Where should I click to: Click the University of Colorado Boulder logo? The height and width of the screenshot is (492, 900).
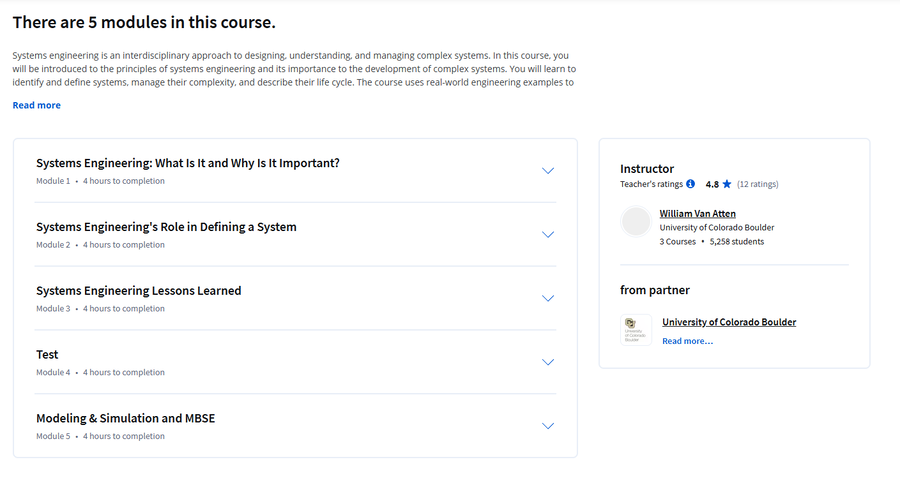point(636,330)
